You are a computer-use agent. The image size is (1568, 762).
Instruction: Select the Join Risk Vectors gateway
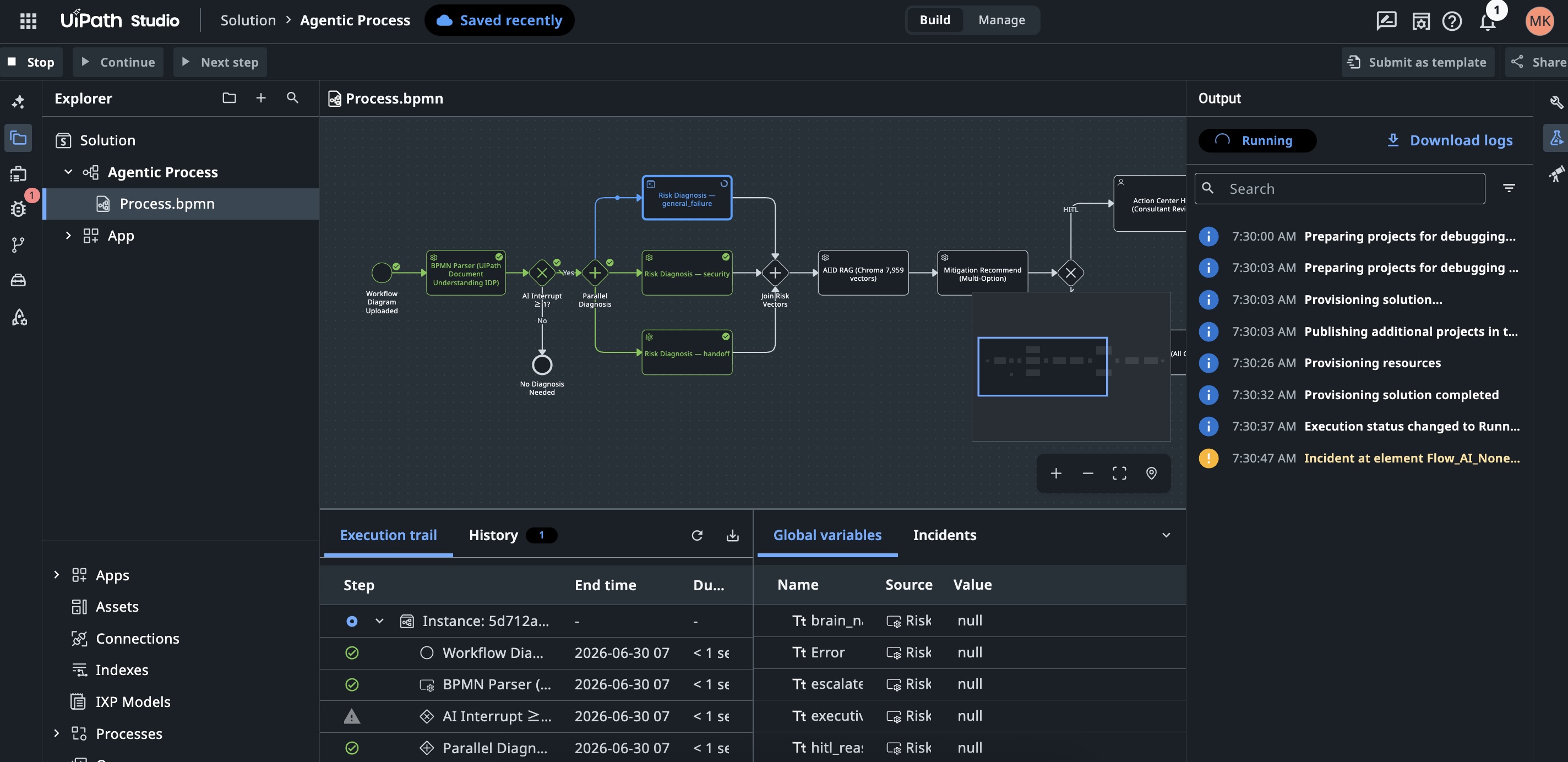point(775,273)
